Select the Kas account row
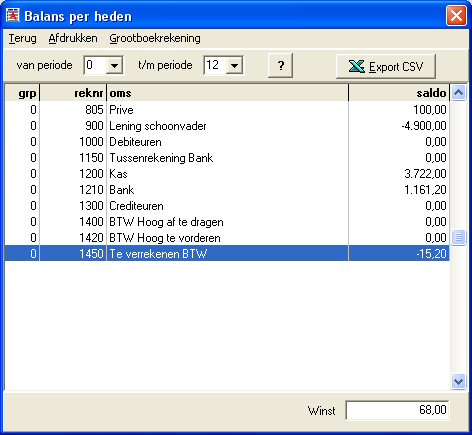This screenshot has height=435, width=472. click(x=227, y=174)
